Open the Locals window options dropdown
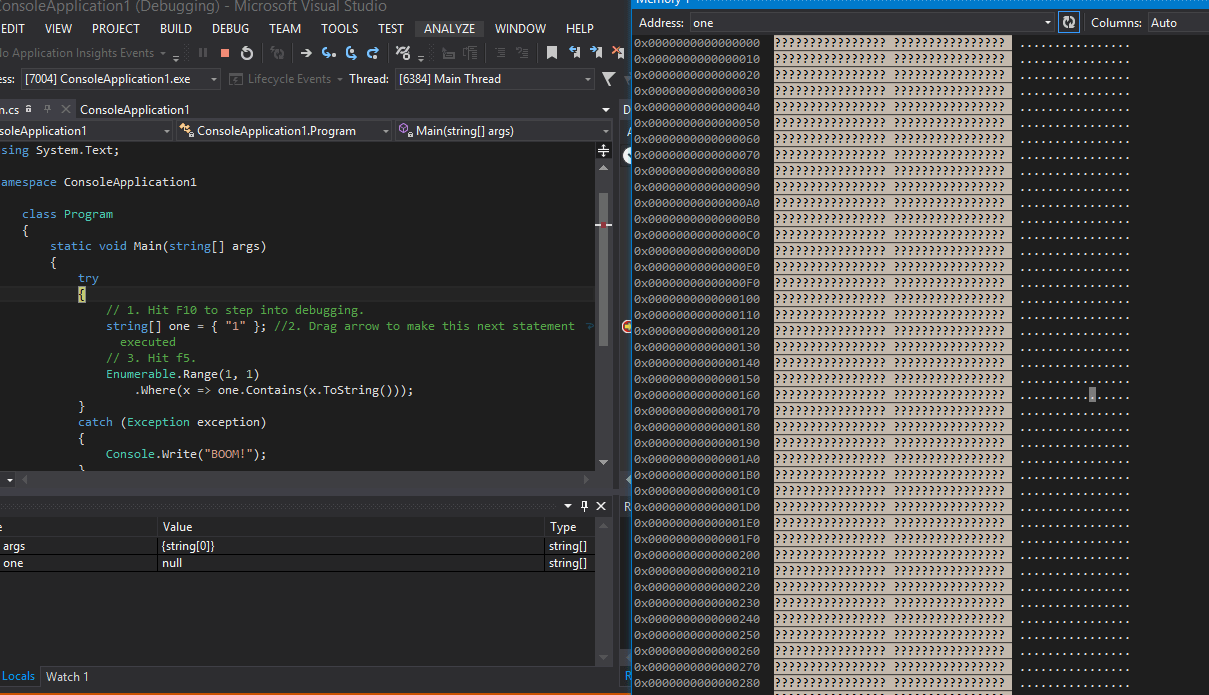1209x695 pixels. [x=568, y=506]
